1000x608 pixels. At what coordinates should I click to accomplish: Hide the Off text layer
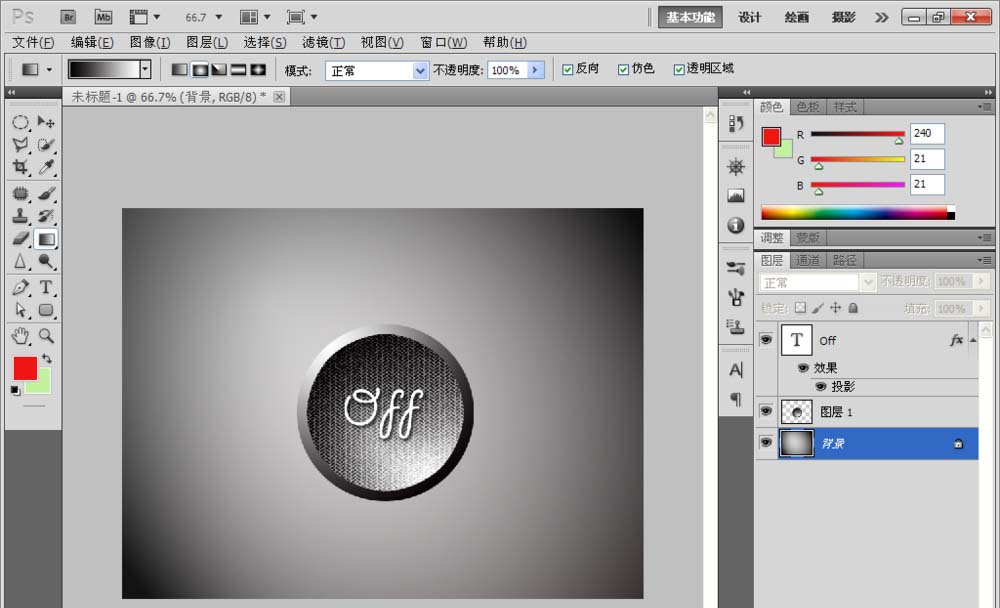(766, 340)
